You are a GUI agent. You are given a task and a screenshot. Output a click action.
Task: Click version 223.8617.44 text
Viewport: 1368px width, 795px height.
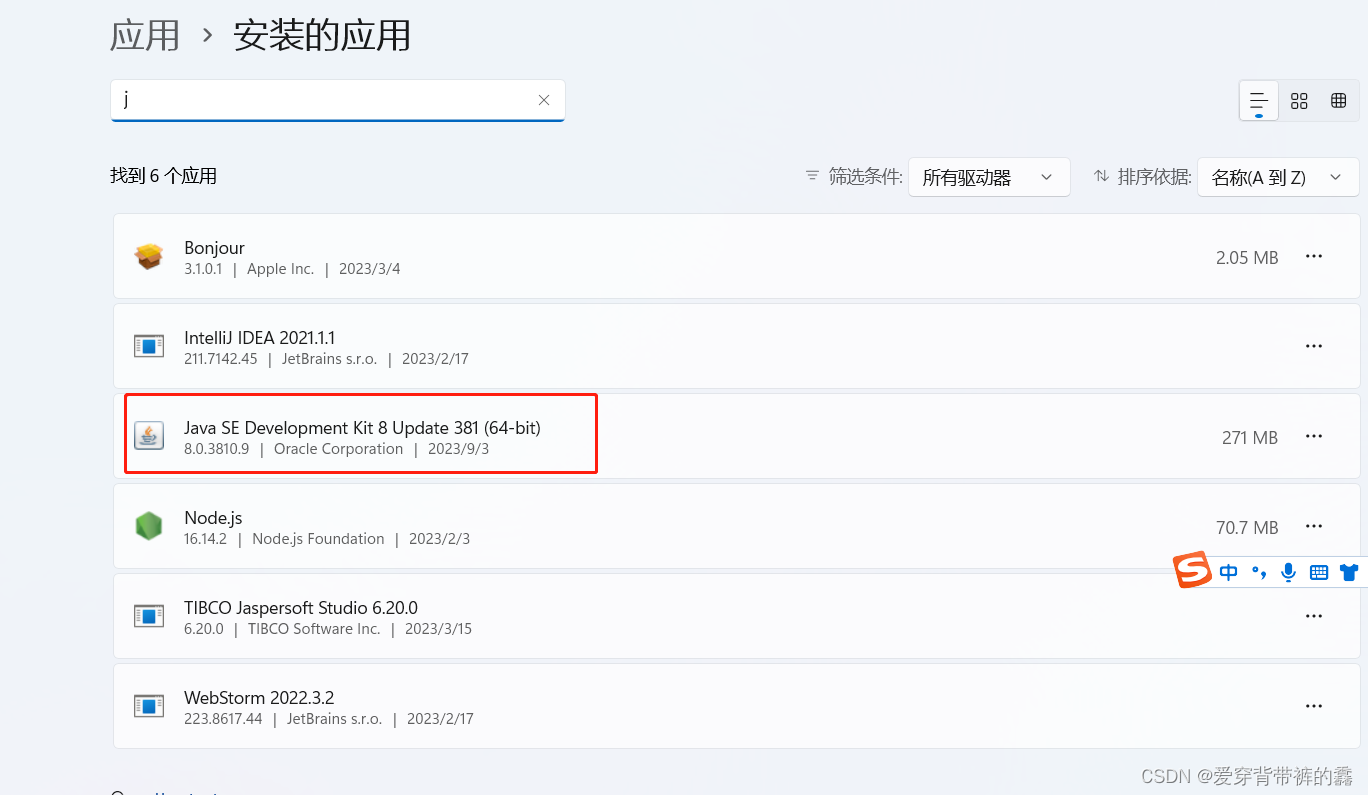click(223, 719)
